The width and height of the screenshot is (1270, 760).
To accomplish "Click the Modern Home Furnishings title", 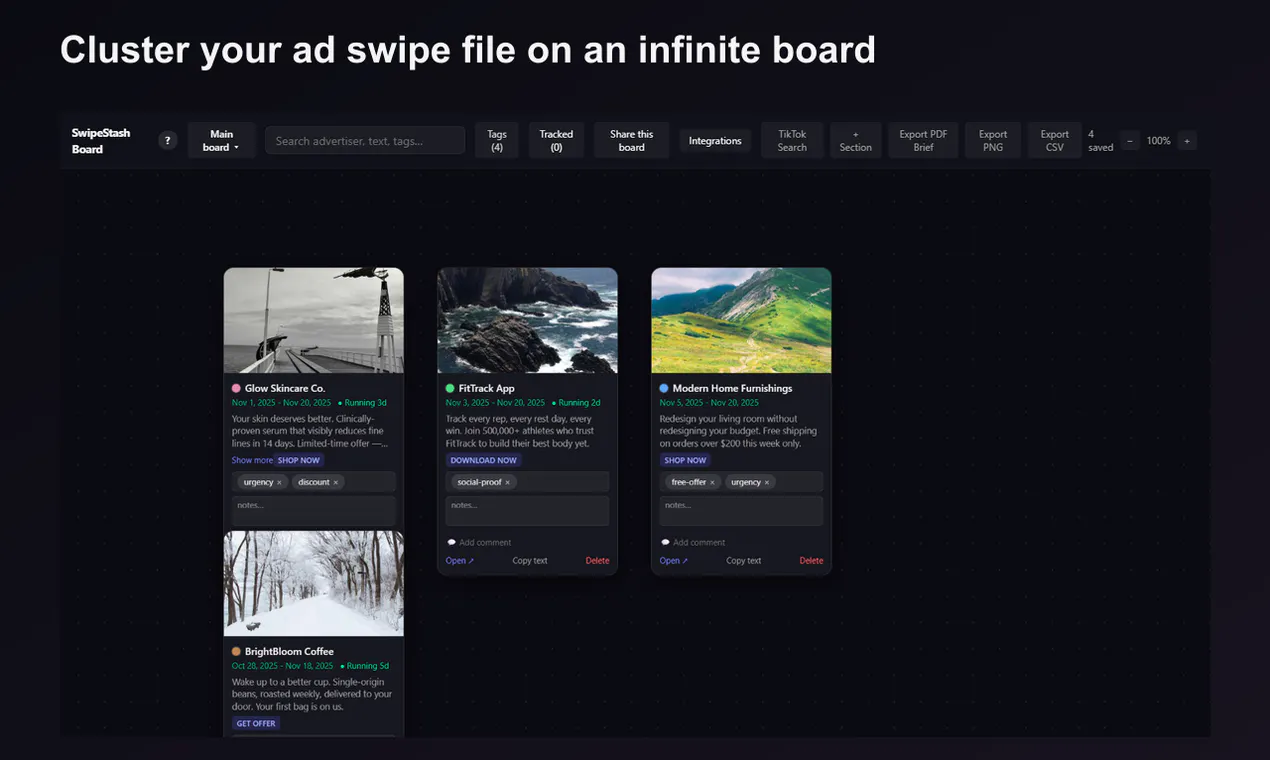I will point(732,388).
